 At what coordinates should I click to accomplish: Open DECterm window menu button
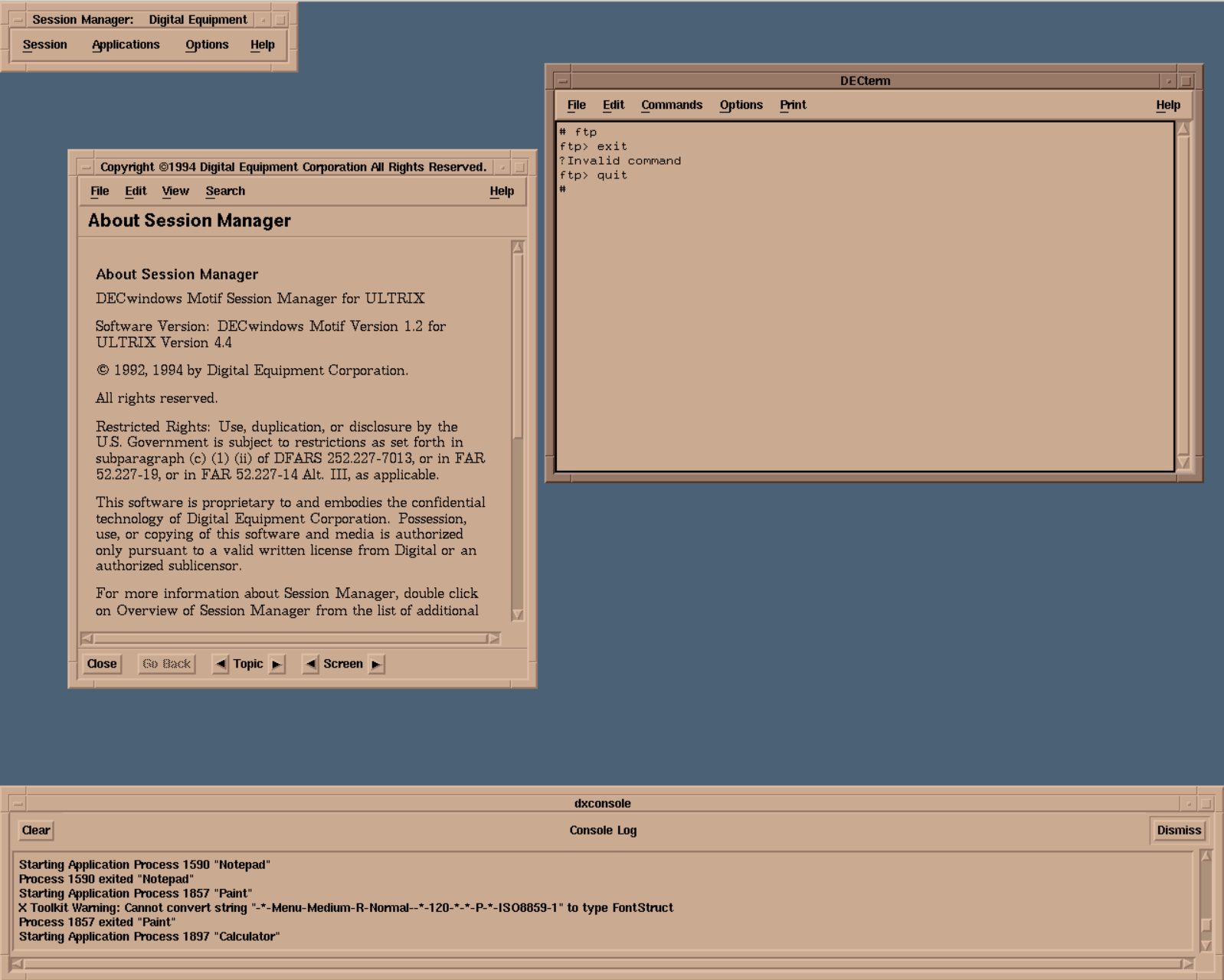563,81
